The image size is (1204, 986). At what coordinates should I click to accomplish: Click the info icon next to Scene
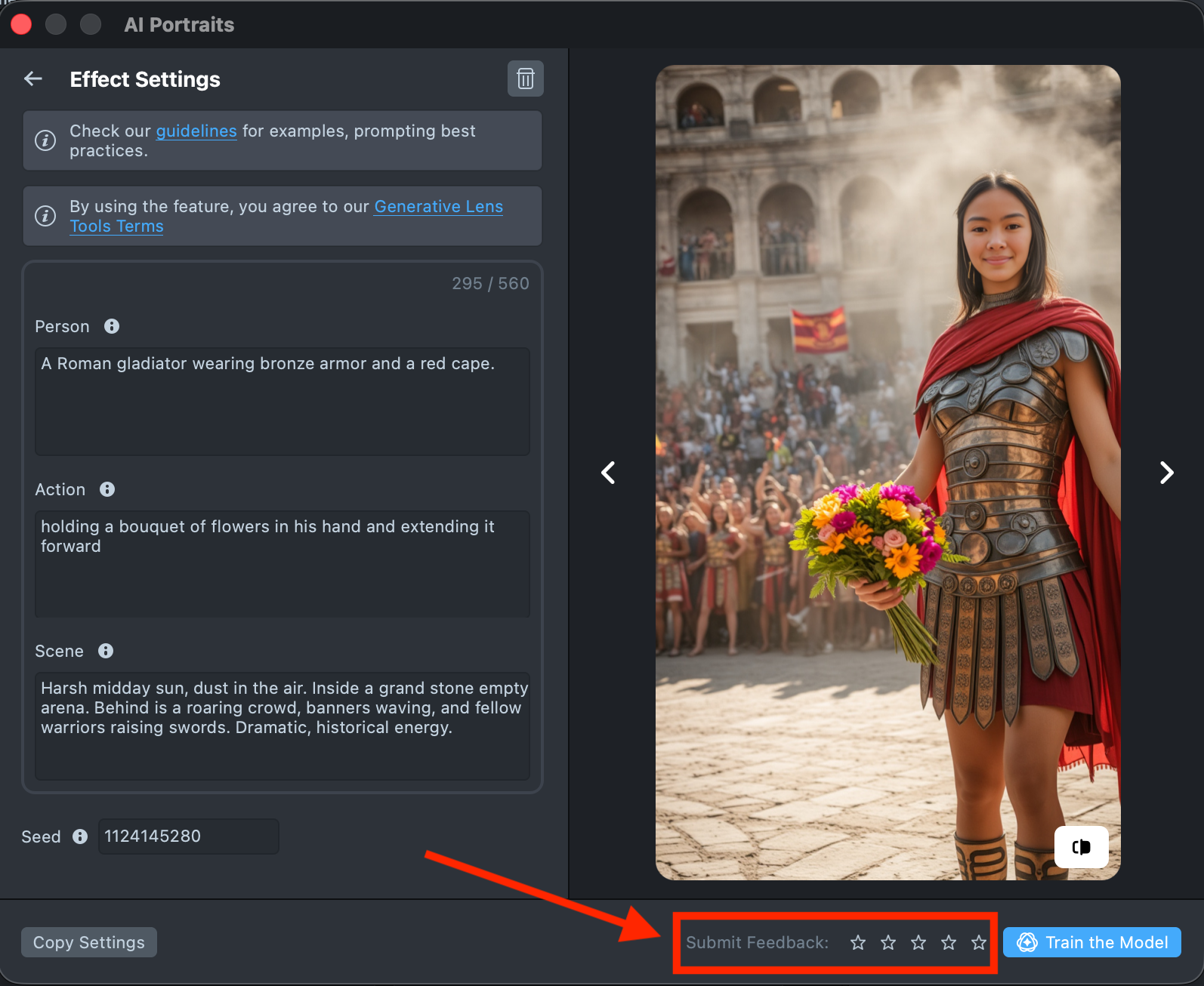pyautogui.click(x=106, y=651)
